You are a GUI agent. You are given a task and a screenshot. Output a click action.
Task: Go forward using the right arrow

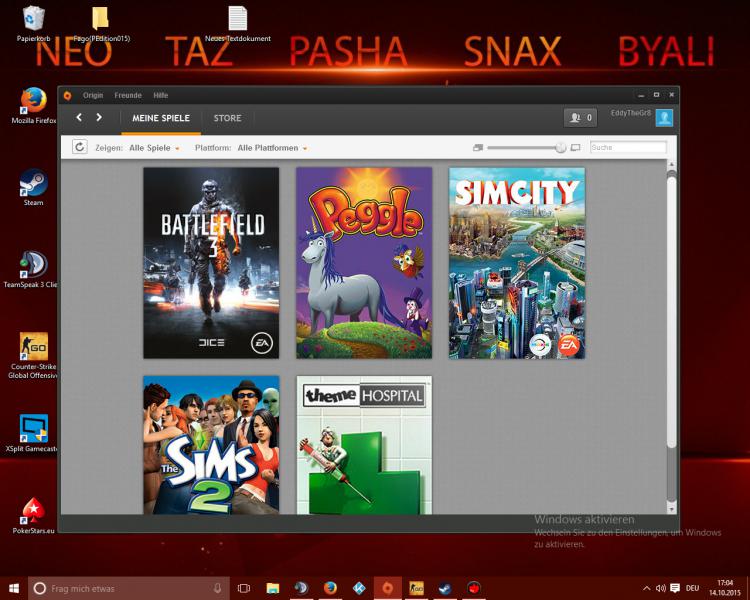click(99, 118)
